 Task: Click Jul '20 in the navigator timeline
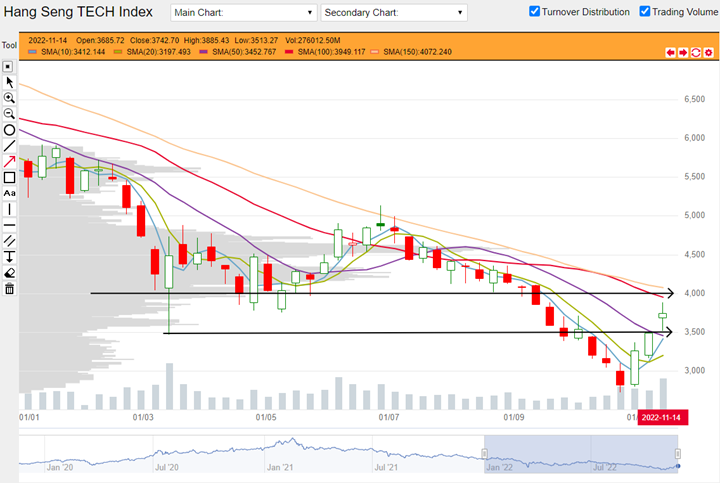(x=167, y=467)
